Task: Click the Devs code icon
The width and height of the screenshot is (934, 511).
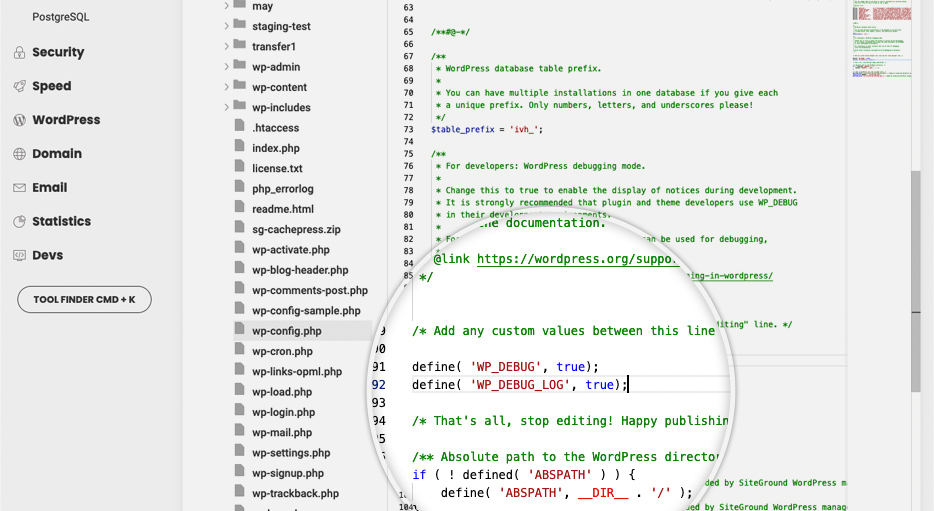Action: coord(20,256)
